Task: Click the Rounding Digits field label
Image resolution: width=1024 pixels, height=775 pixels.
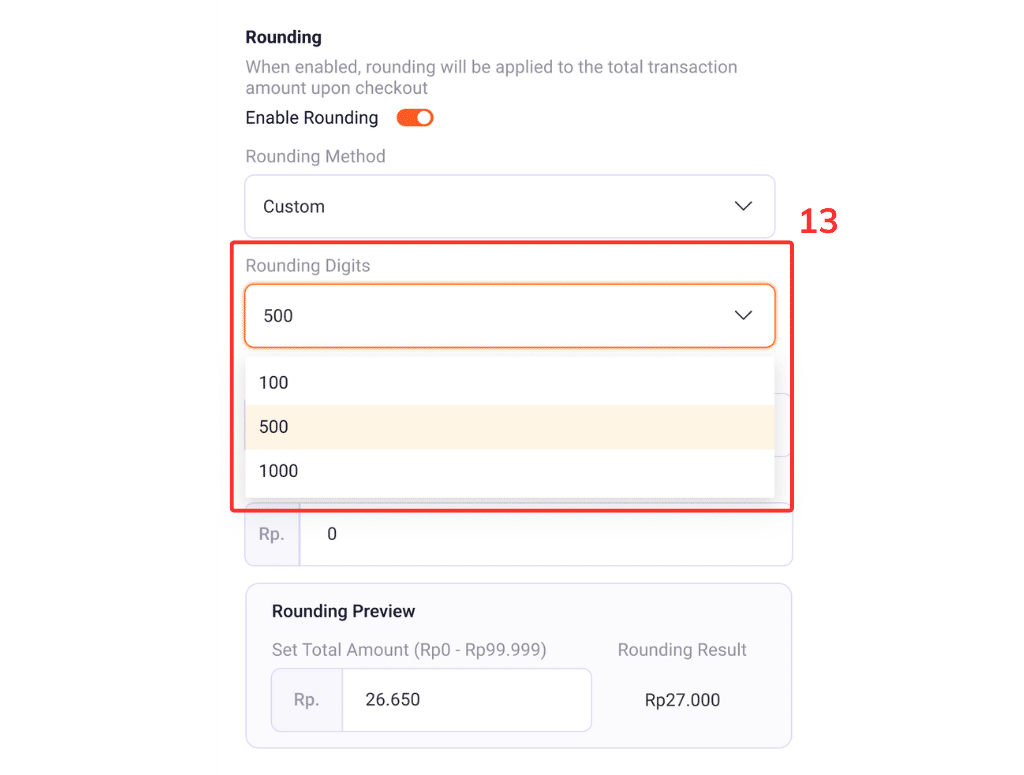Action: [x=308, y=266]
